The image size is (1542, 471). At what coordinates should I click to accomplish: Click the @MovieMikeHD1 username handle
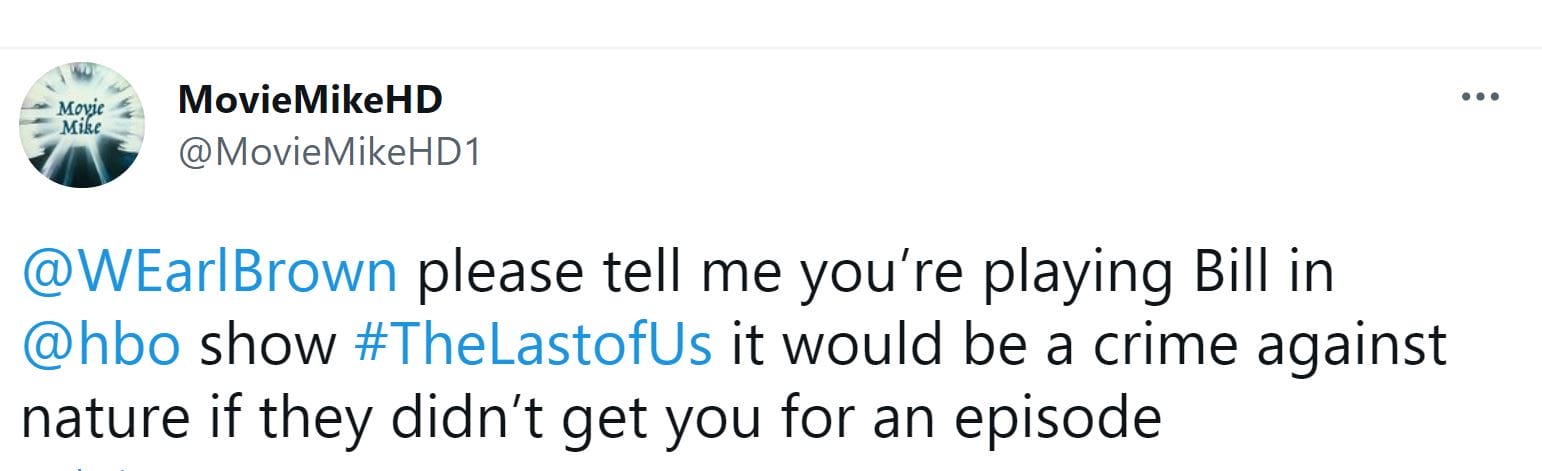pyautogui.click(x=329, y=155)
